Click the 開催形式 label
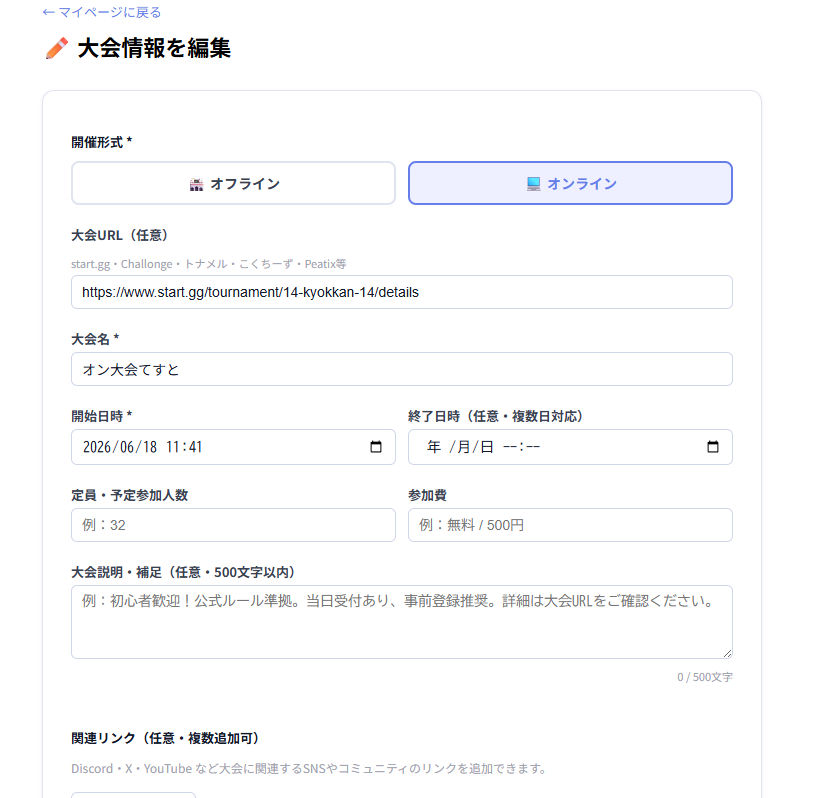The height and width of the screenshot is (798, 823). tap(102, 142)
